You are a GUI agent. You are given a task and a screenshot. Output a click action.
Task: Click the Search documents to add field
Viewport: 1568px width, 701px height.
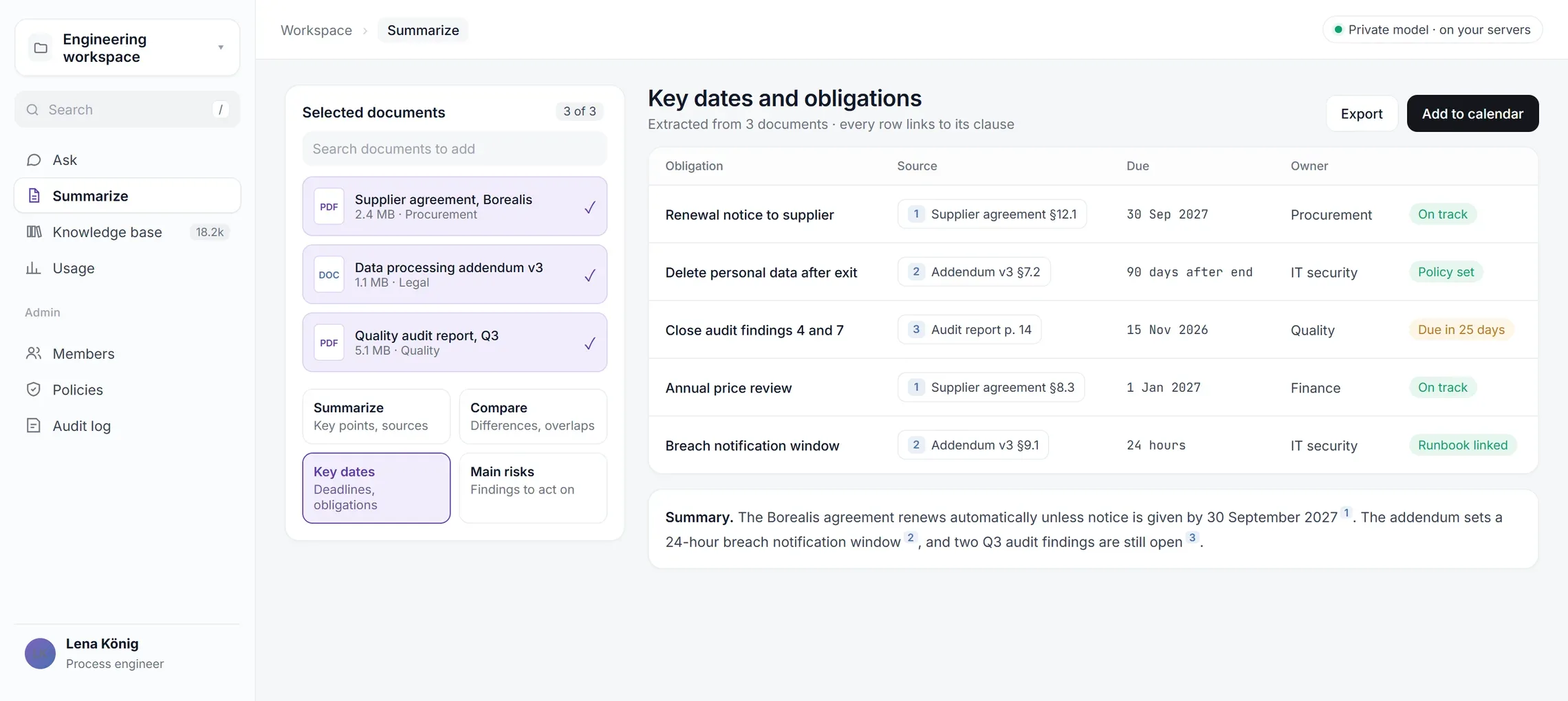coord(455,149)
